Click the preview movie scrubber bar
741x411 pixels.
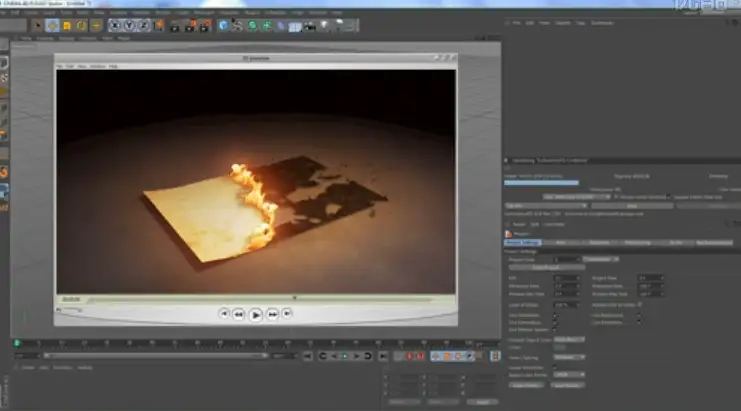coord(260,300)
